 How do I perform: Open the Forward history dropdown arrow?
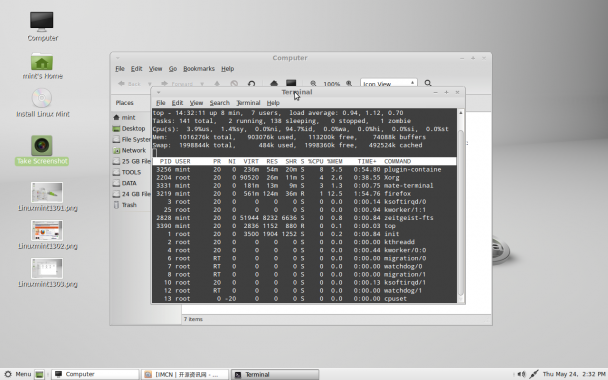(202, 84)
